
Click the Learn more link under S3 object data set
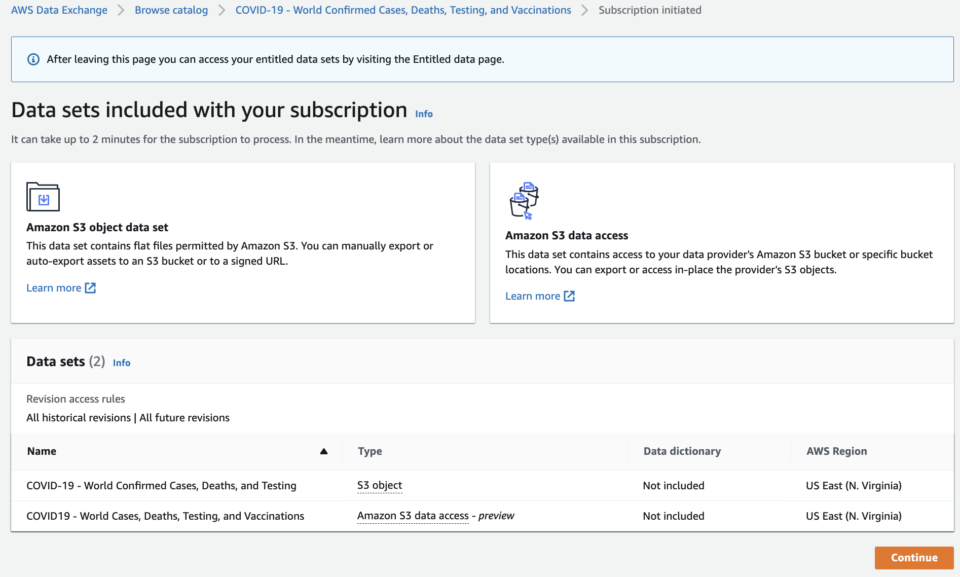coord(52,287)
